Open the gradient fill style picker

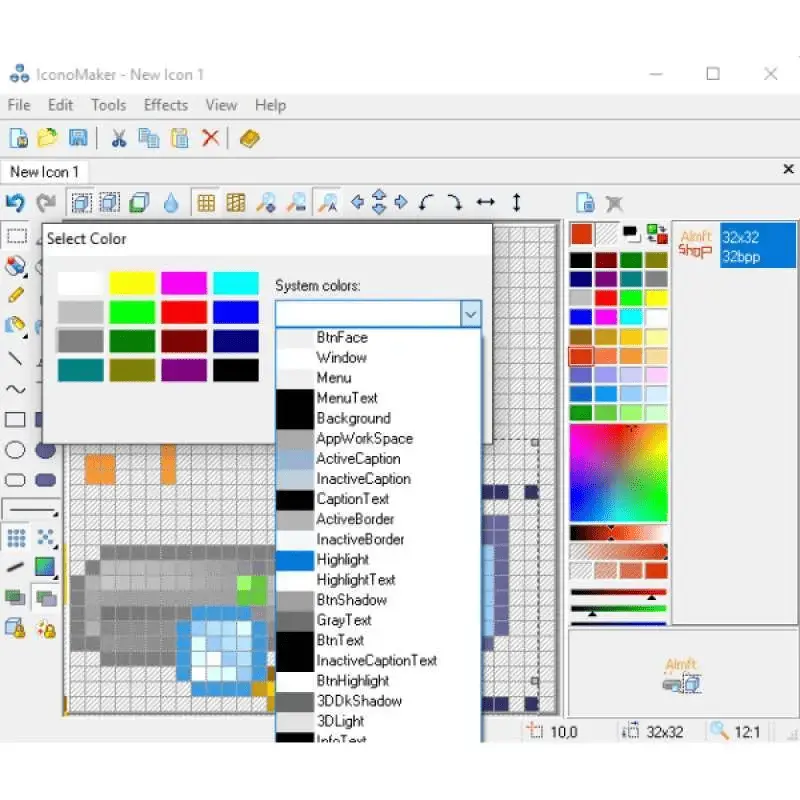click(x=45, y=567)
